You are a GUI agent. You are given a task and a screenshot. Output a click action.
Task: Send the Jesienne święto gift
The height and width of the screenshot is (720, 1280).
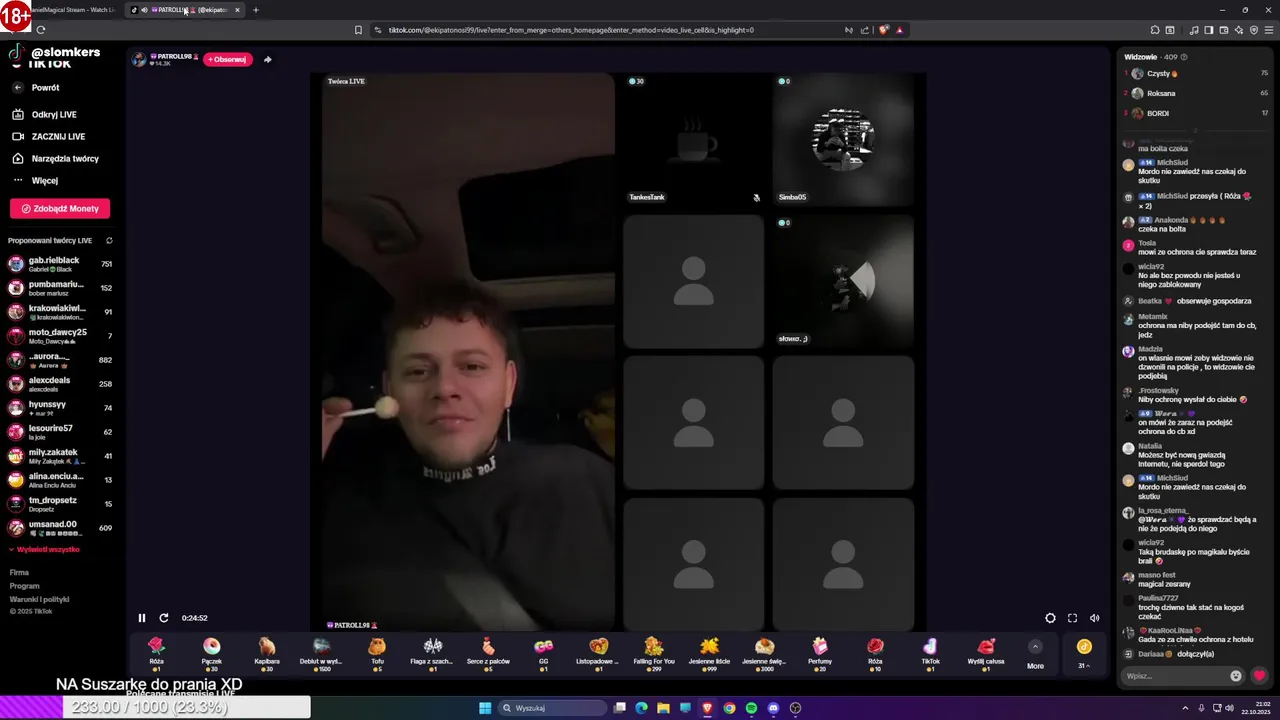764,653
